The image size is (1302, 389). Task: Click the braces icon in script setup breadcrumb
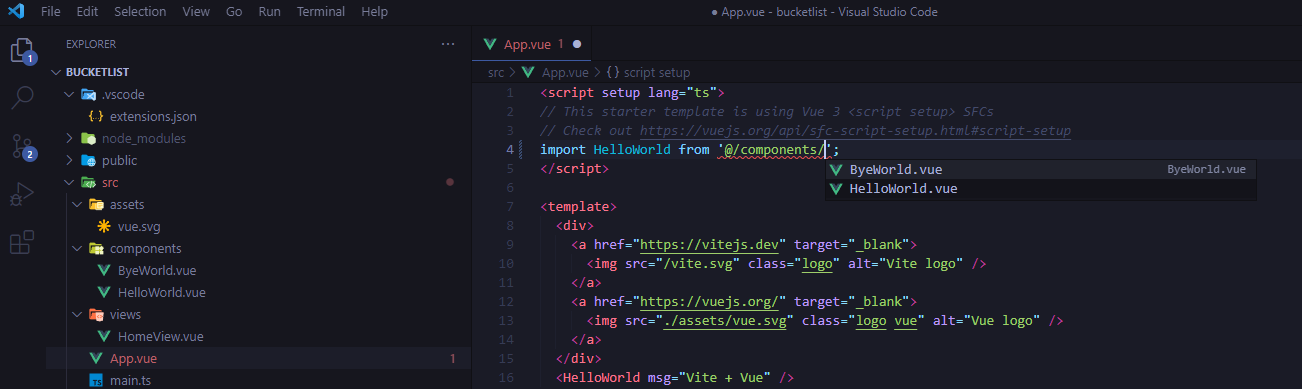613,72
